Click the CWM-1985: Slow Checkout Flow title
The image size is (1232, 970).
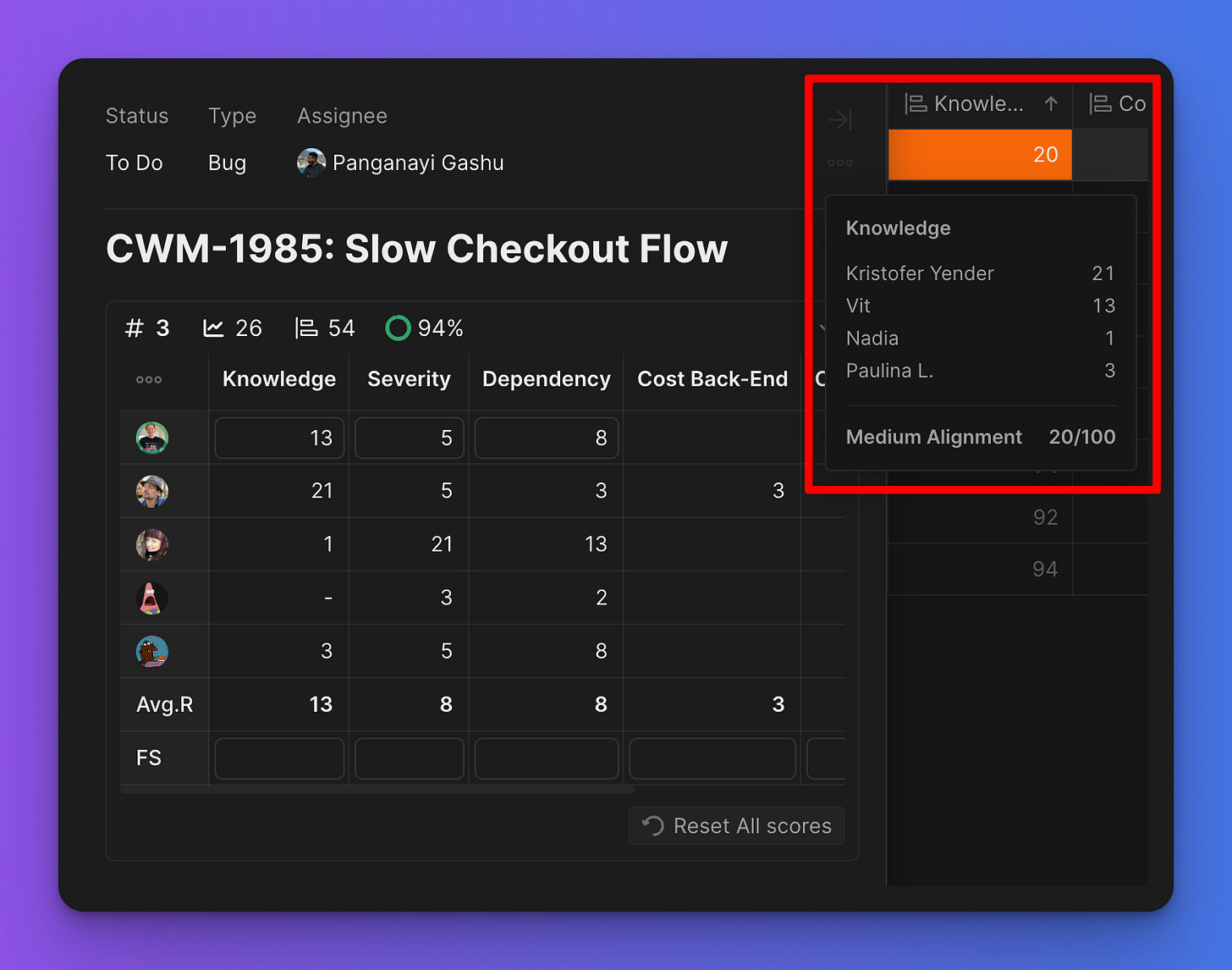[416, 249]
